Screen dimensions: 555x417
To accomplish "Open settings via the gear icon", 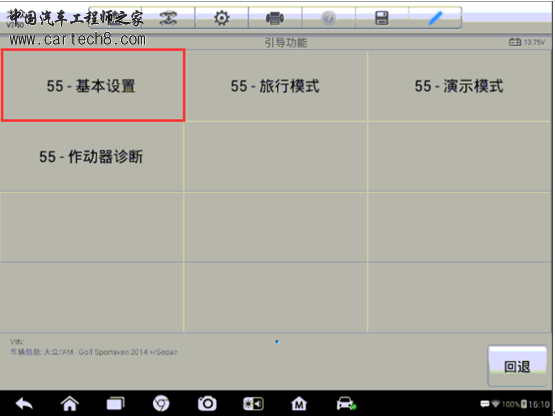I will pos(222,18).
